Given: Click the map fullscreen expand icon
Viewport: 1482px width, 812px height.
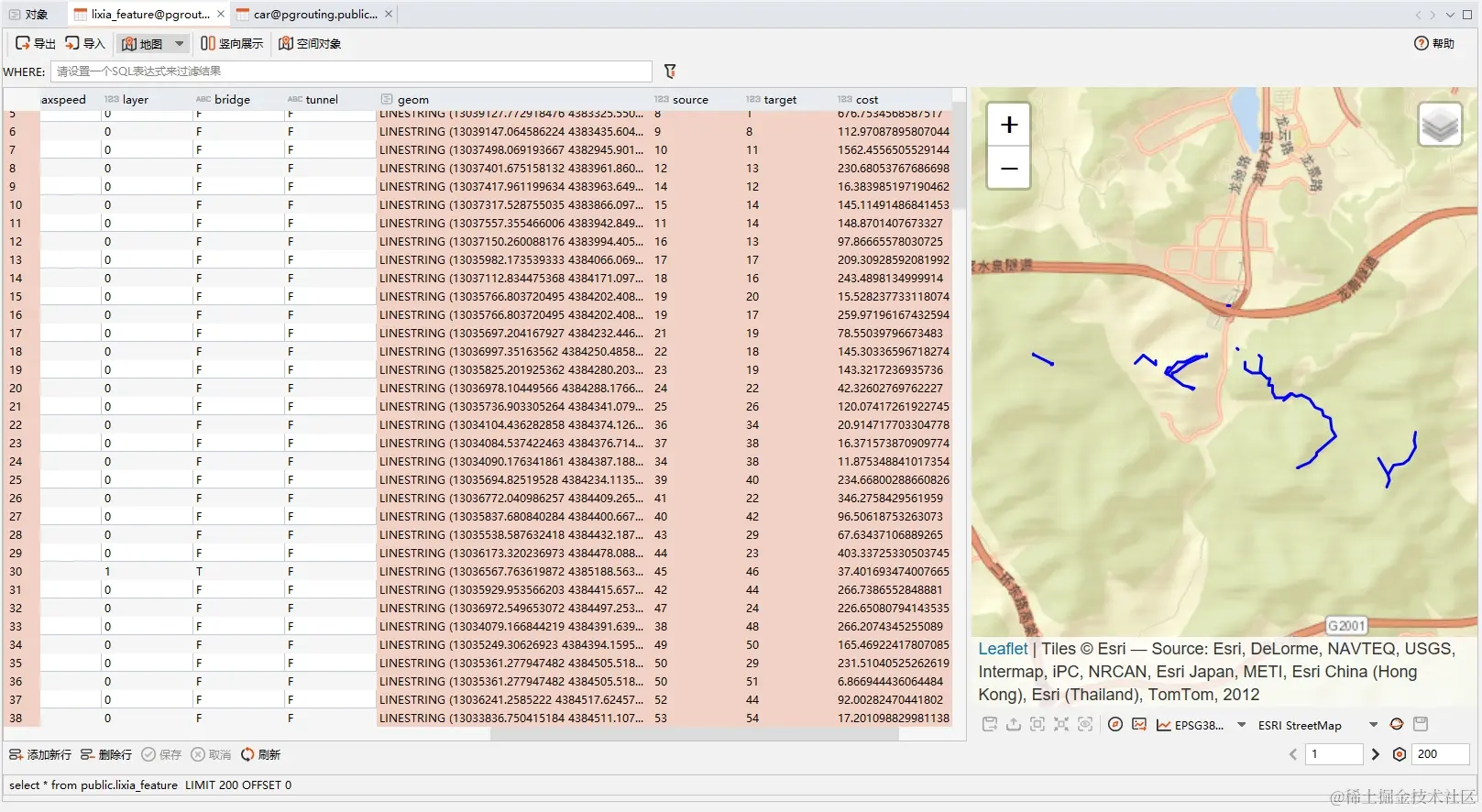Looking at the screenshot, I should coord(1061,724).
